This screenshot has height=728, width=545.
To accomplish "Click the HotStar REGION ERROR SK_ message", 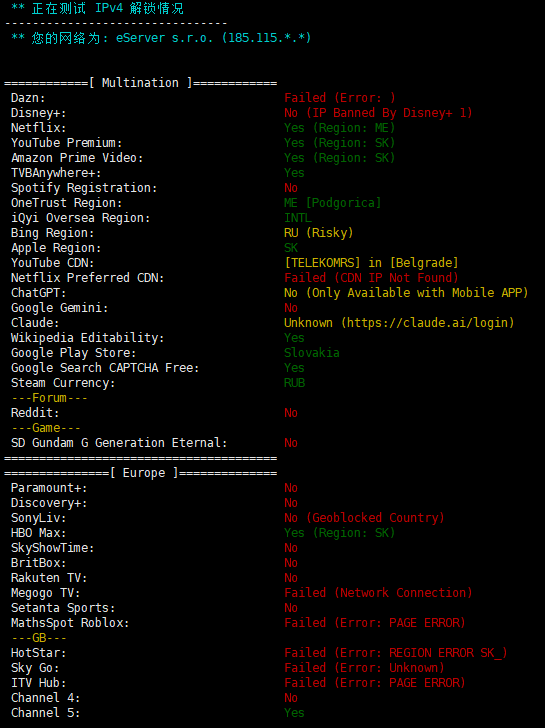I will pos(396,653).
